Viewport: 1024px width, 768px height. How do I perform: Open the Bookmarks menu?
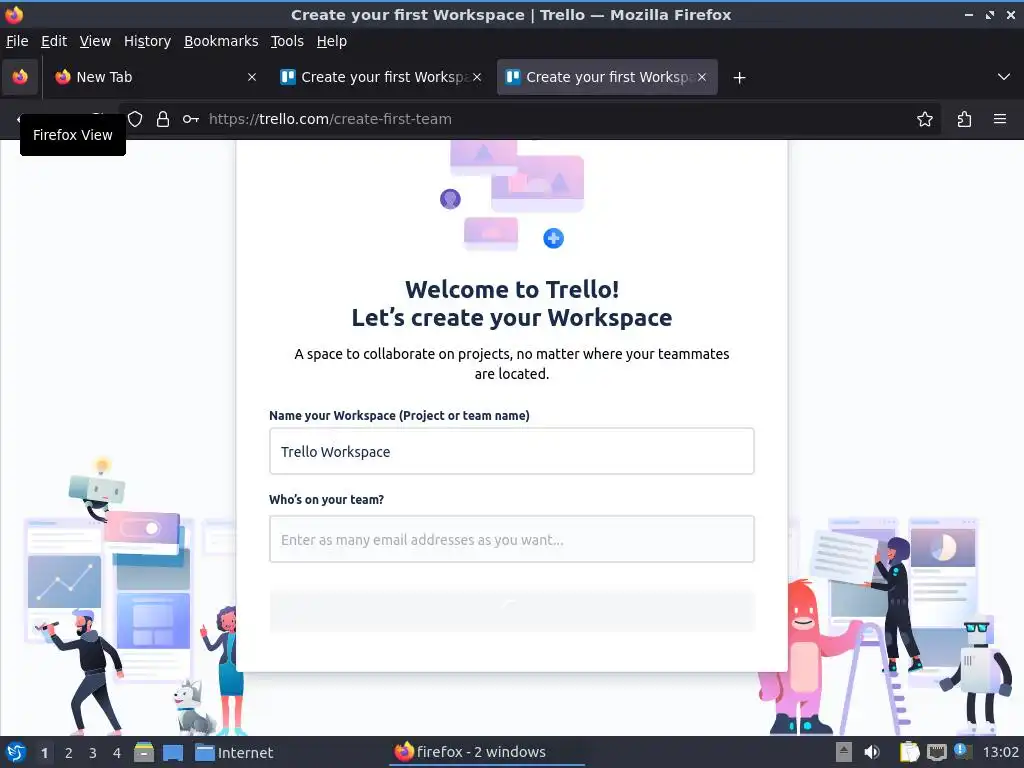click(221, 41)
